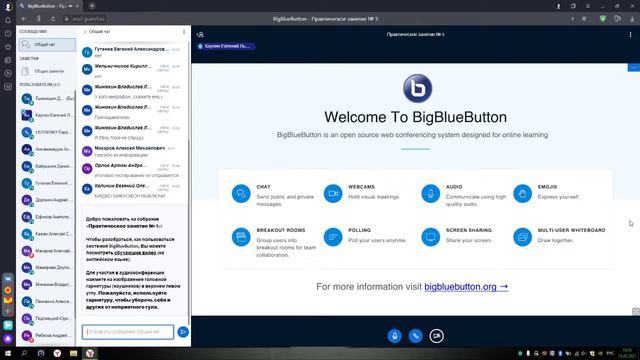This screenshot has height=360, width=640.
Task: Select user Рябков Андрей in users list
Action: pyautogui.click(x=47, y=335)
